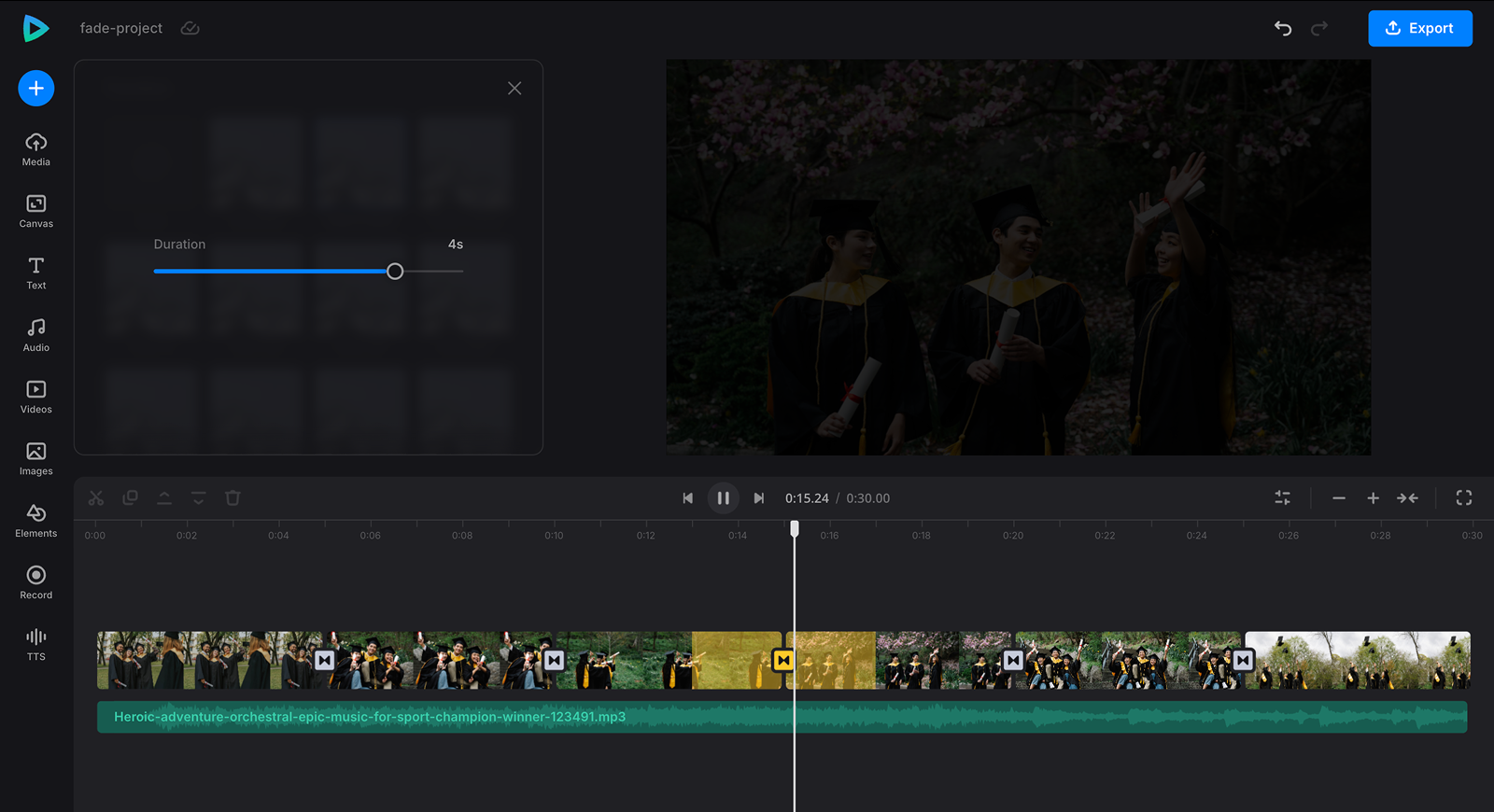Click the blue plus add button

[36, 89]
